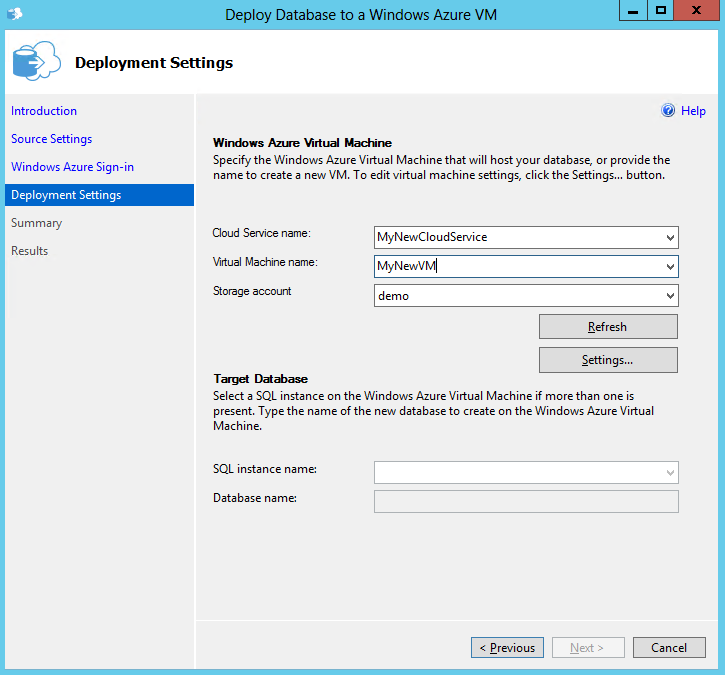Expand the SQL instance name dropdown
Image resolution: width=725 pixels, height=675 pixels.
pyautogui.click(x=669, y=473)
